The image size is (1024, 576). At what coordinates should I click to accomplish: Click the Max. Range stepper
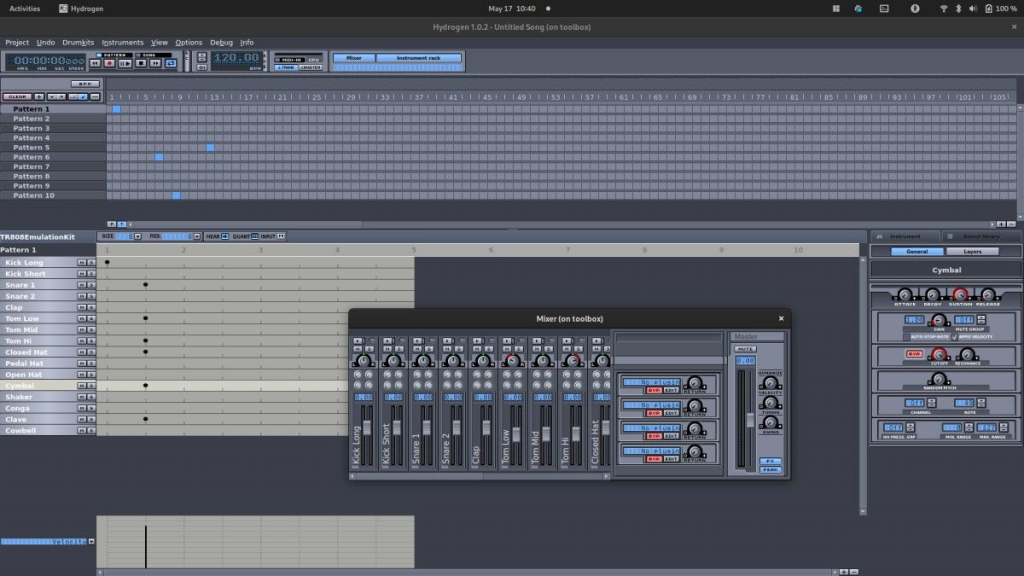1004,428
